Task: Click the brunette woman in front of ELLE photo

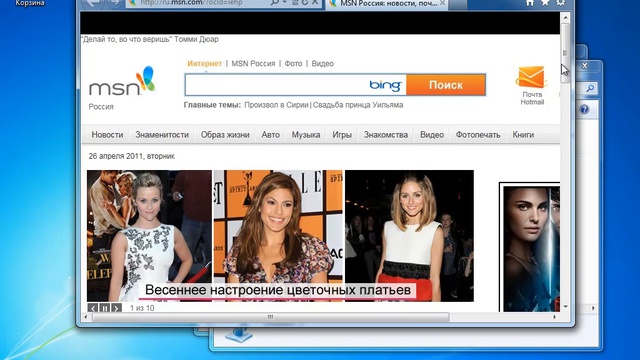Action: [x=278, y=236]
